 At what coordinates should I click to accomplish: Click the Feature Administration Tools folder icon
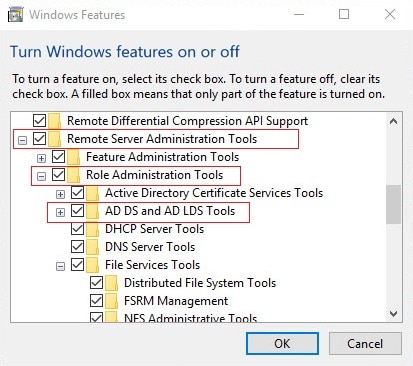[73, 157]
